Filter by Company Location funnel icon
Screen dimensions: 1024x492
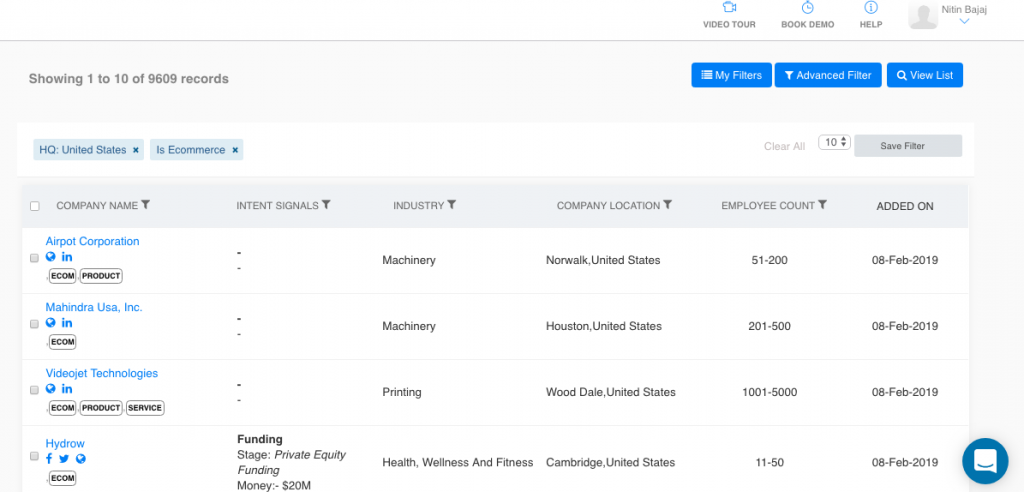(x=667, y=205)
